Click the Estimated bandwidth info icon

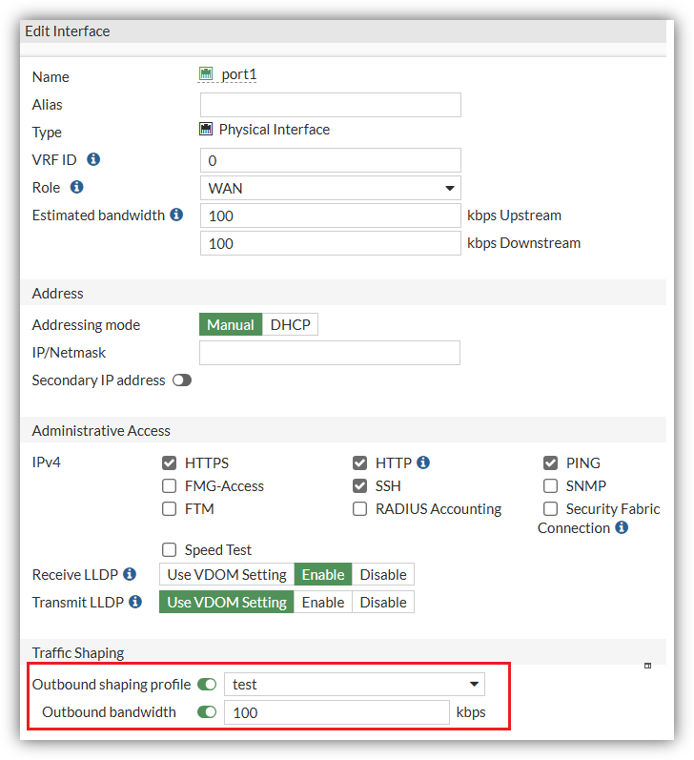click(x=177, y=215)
